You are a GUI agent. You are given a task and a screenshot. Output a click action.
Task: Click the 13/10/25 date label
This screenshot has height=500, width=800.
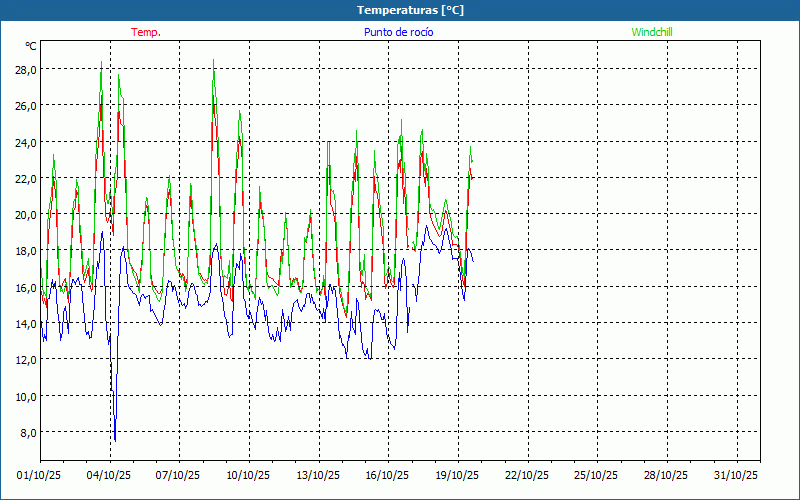coord(319,475)
